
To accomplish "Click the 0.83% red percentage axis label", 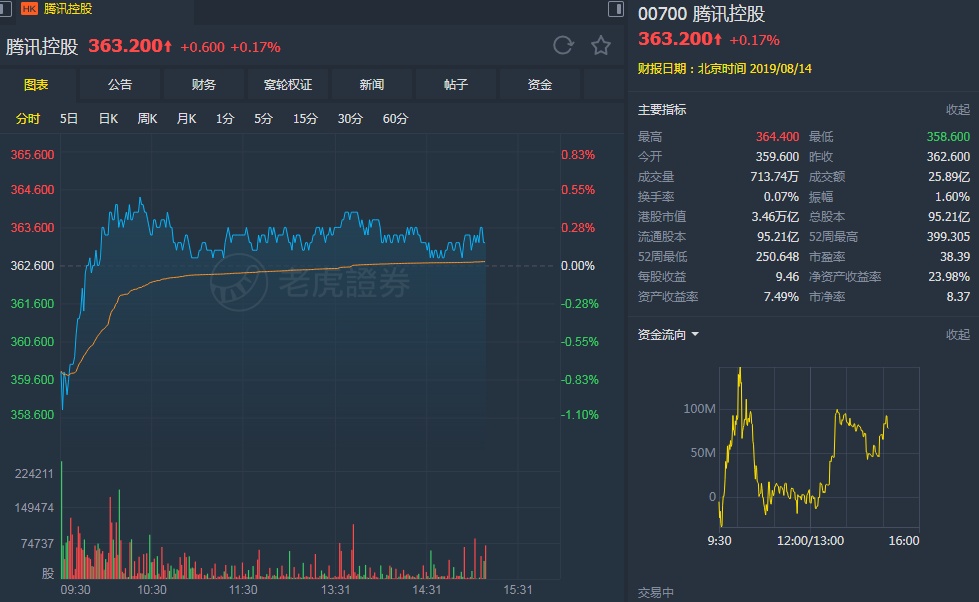I will coord(578,155).
